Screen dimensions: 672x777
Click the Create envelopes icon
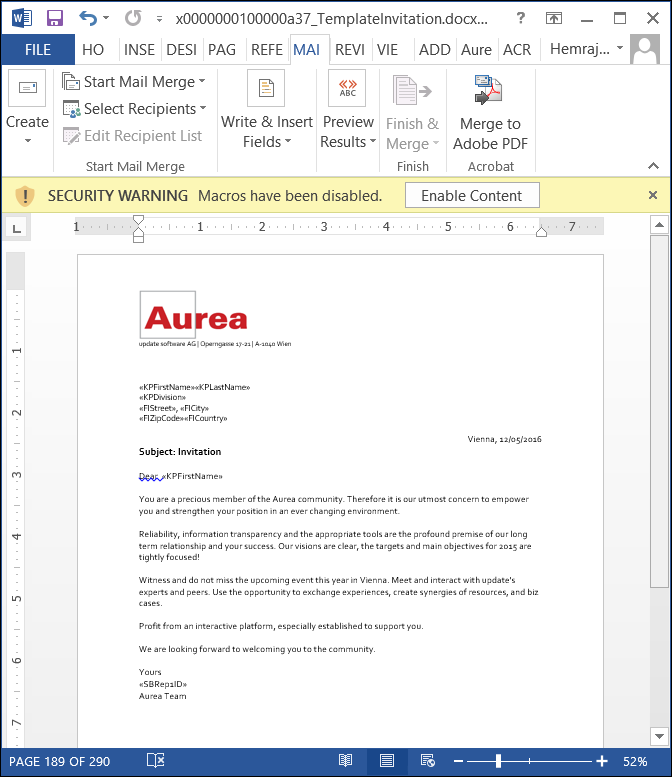tap(27, 88)
